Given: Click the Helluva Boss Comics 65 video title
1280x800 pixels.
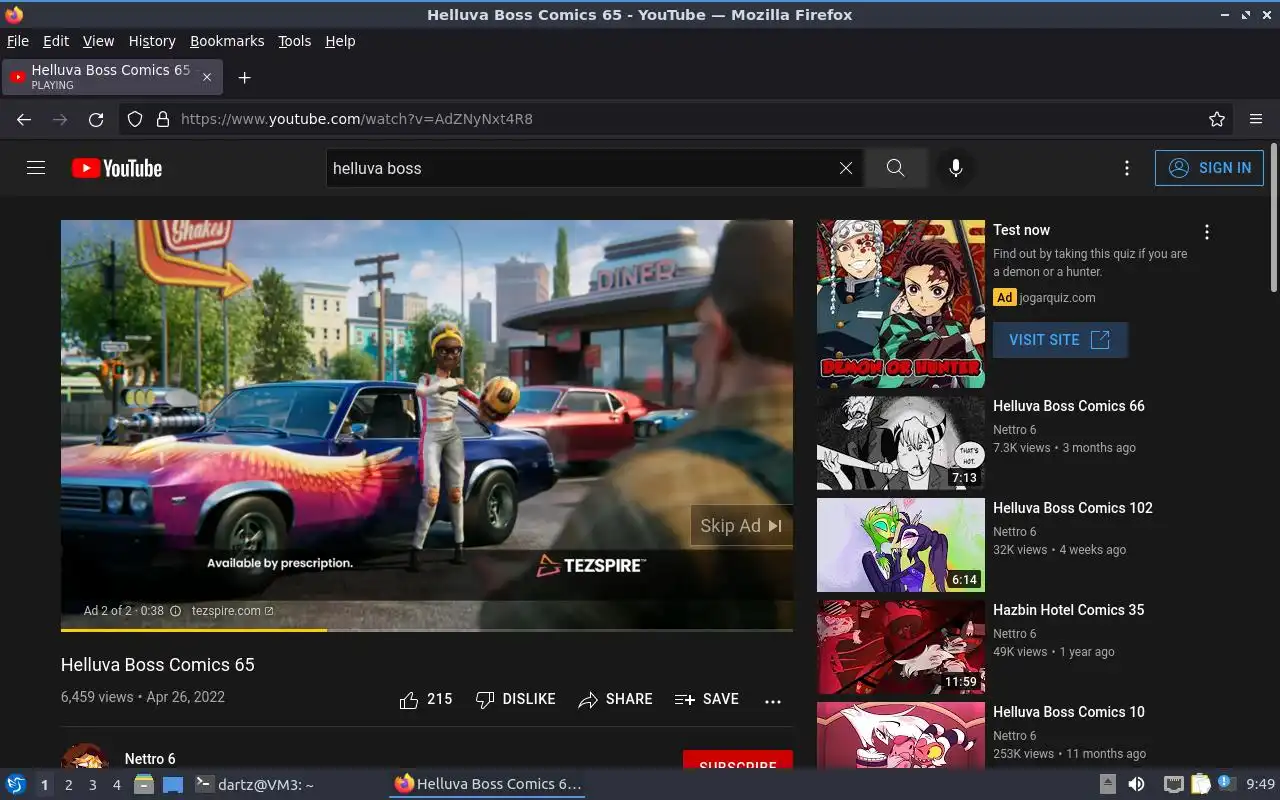Looking at the screenshot, I should (x=158, y=665).
